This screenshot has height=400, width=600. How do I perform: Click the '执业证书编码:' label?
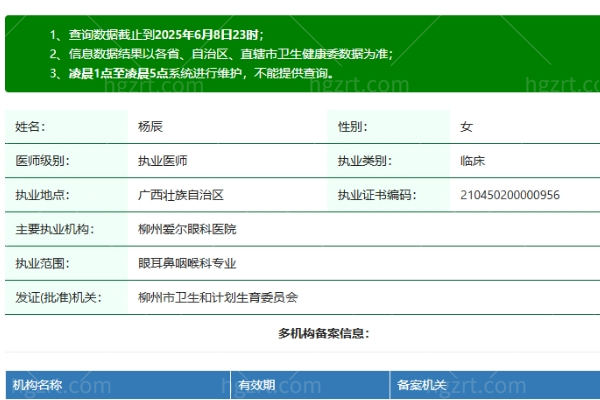coord(377,195)
